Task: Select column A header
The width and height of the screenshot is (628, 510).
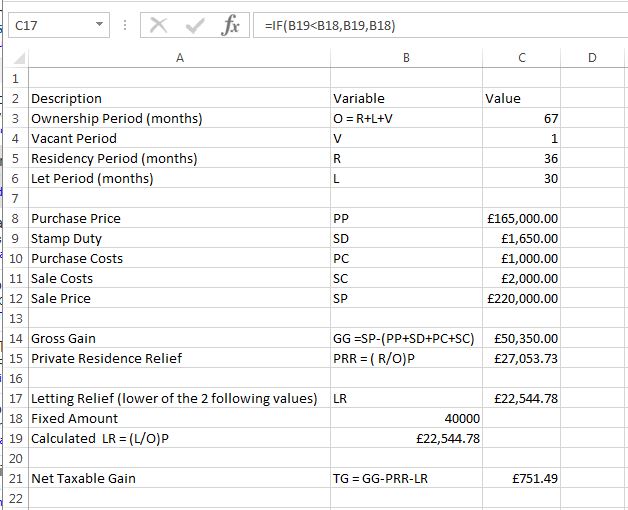Action: (x=178, y=58)
